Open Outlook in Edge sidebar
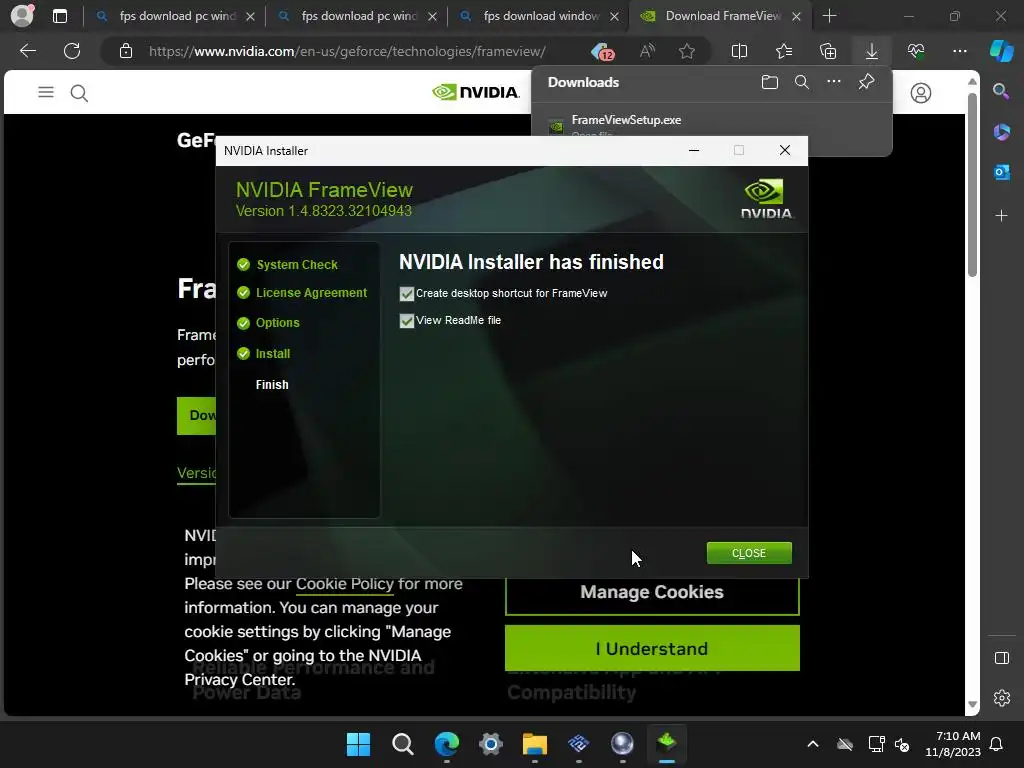Screen dimensions: 1024x768 [x=1001, y=172]
